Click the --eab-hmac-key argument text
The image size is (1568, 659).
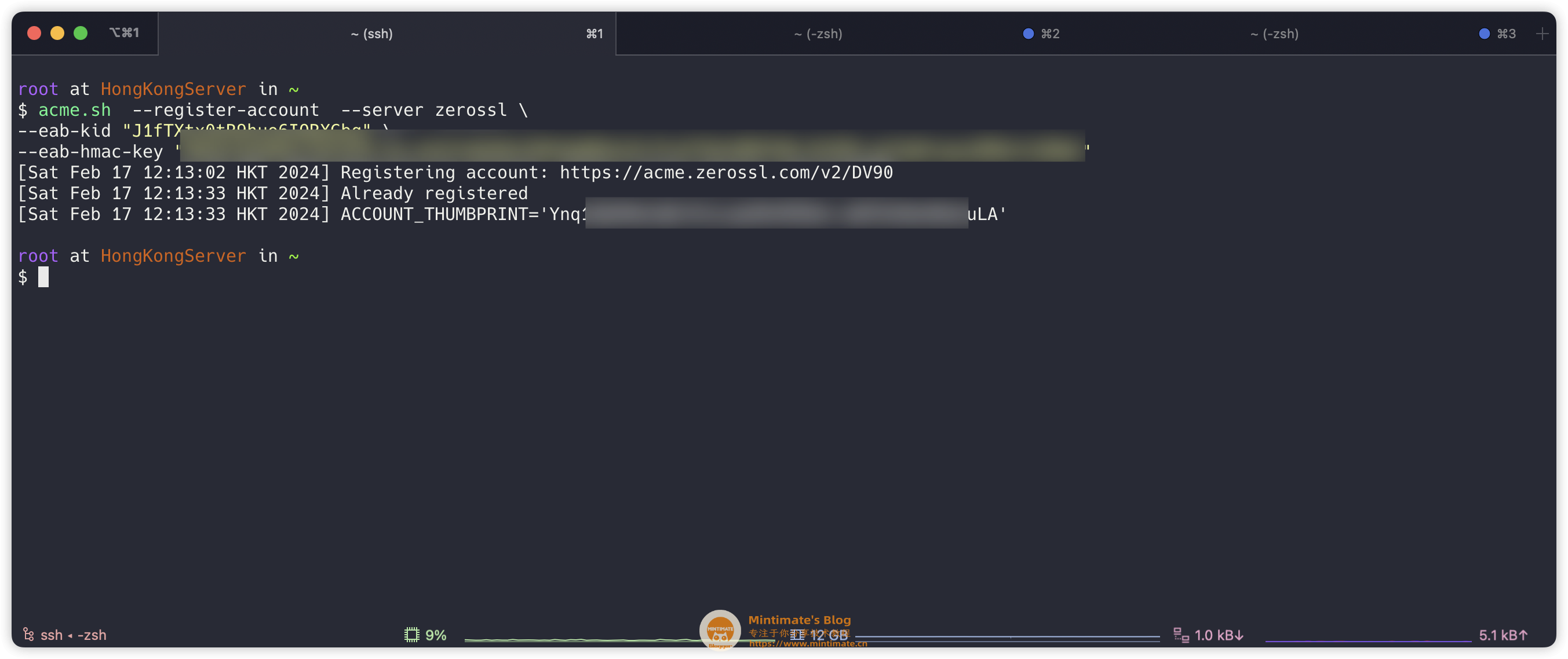point(91,152)
